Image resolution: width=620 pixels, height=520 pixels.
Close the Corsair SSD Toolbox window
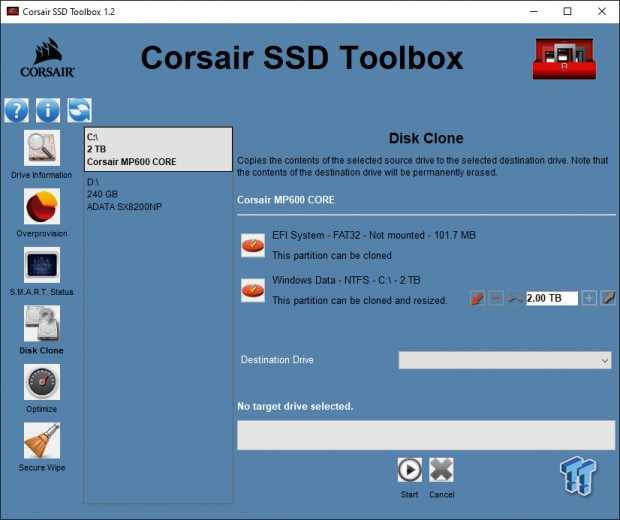click(602, 11)
